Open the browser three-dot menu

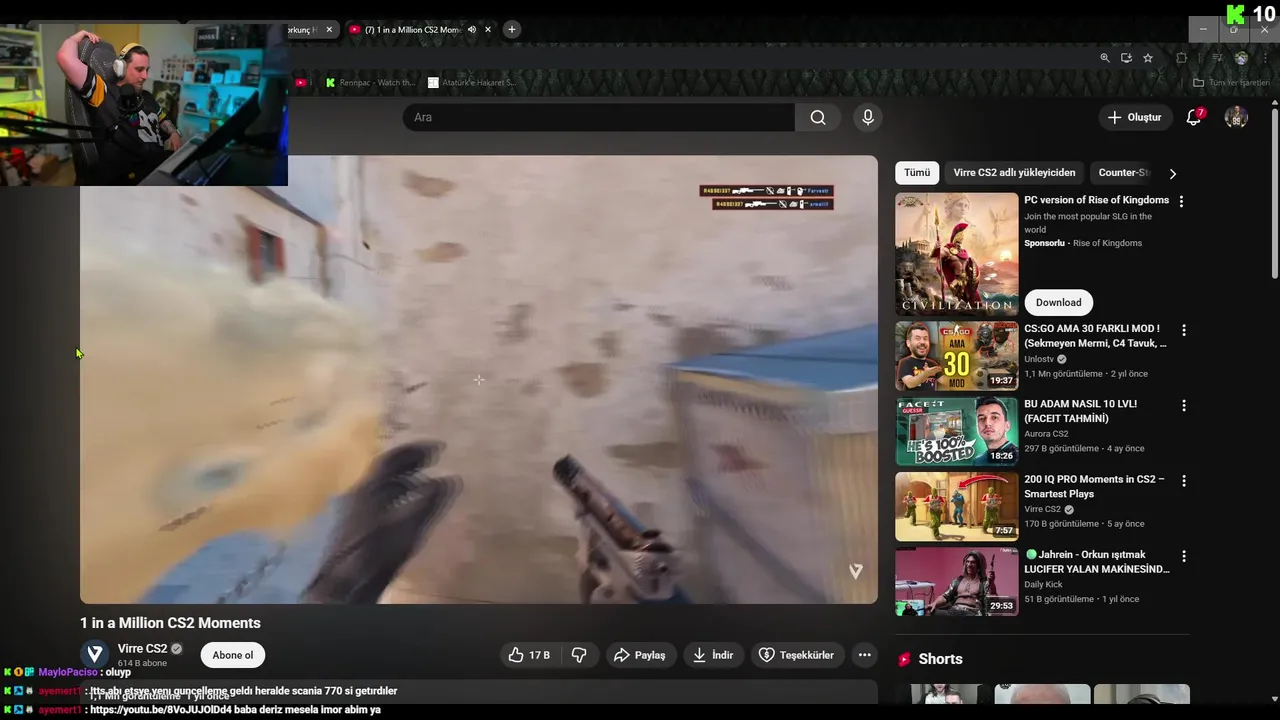click(1265, 58)
